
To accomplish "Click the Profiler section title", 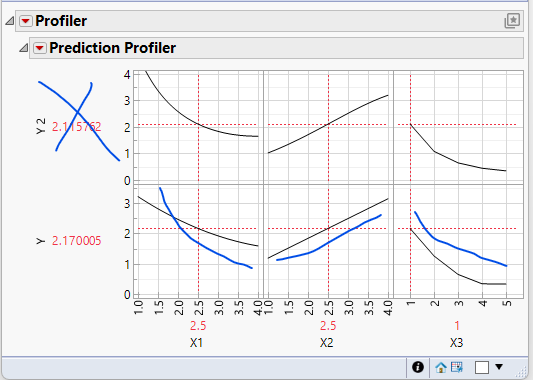I will click(61, 21).
